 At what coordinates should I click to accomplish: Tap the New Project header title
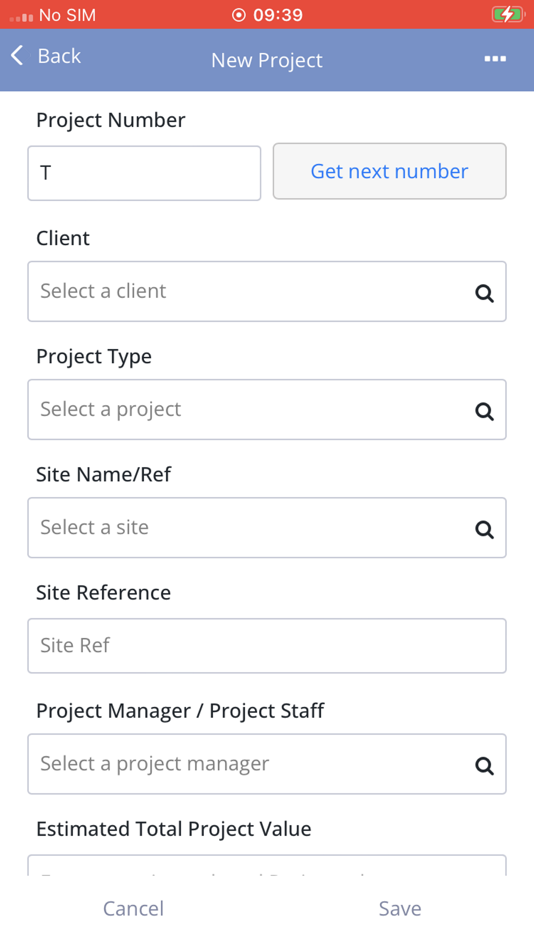pos(267,60)
